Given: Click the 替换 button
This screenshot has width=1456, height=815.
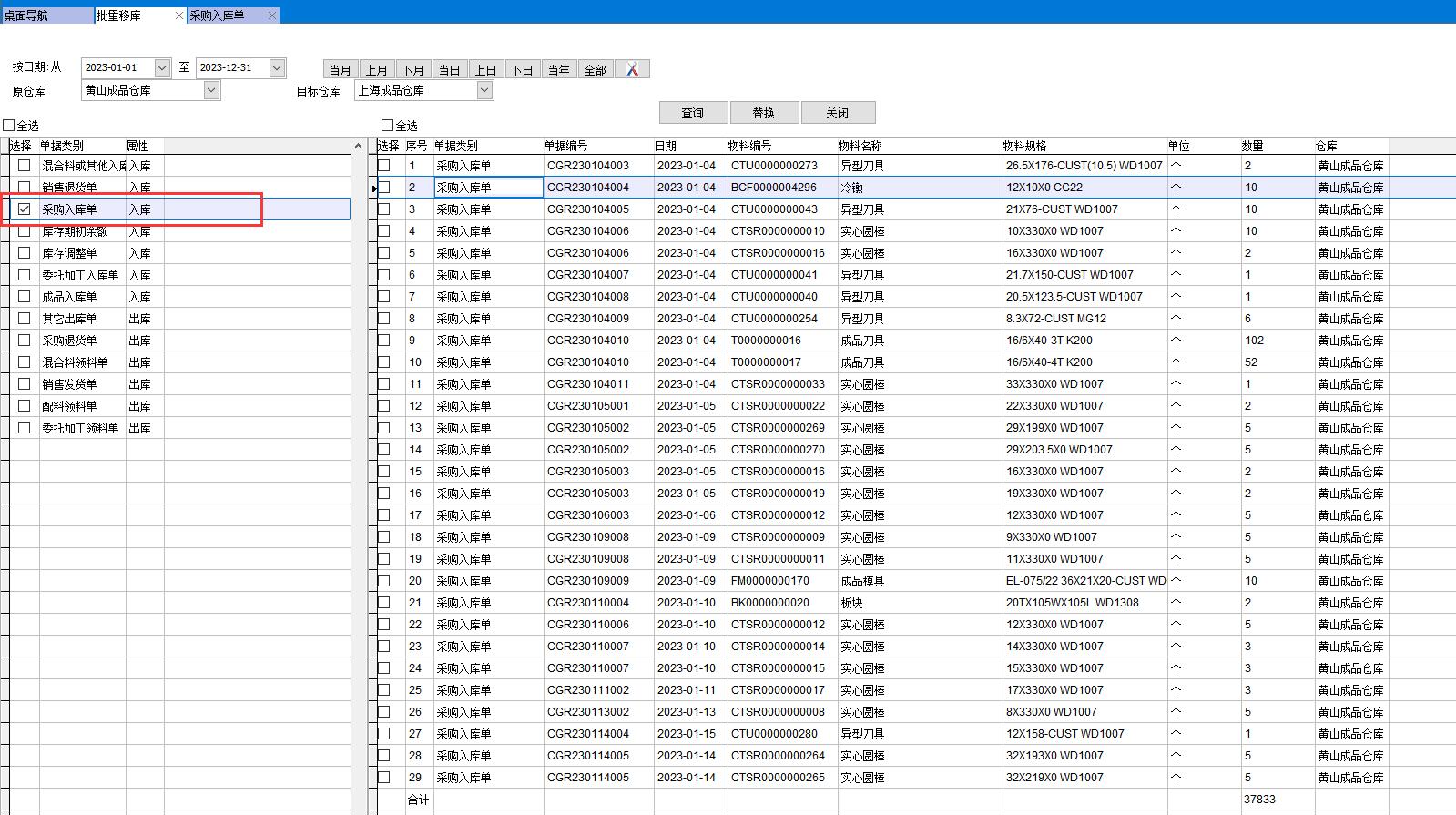Looking at the screenshot, I should click(x=764, y=113).
